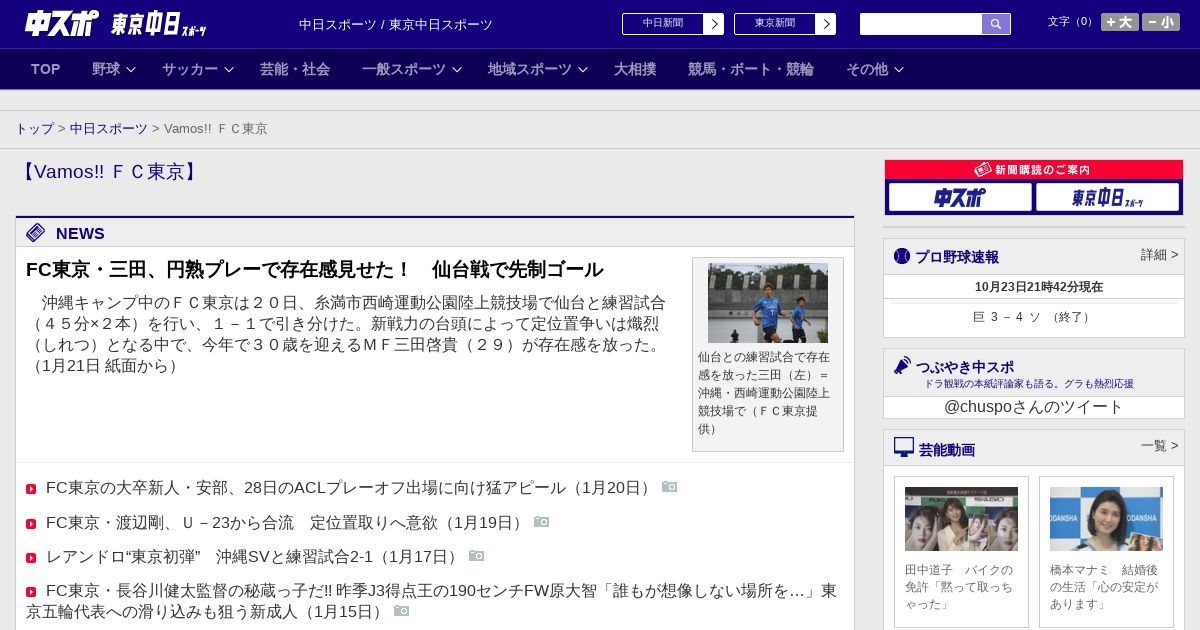Image resolution: width=1200 pixels, height=630 pixels.
Task: Decrease text size with －小 button
Action: pyautogui.click(x=1161, y=22)
